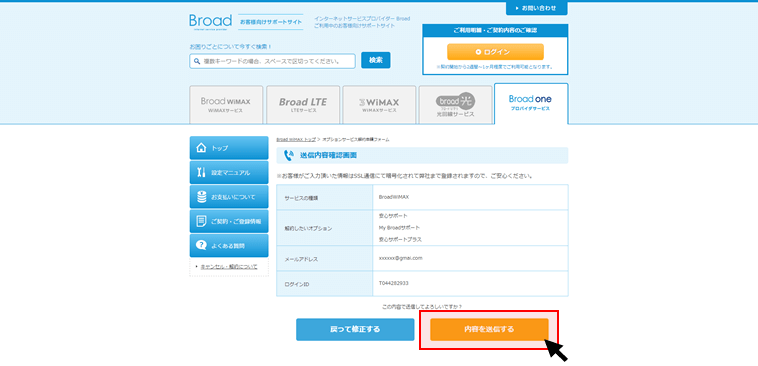Click the coin stack icon for お支払いについて
The width and height of the screenshot is (758, 366).
pyautogui.click(x=201, y=197)
